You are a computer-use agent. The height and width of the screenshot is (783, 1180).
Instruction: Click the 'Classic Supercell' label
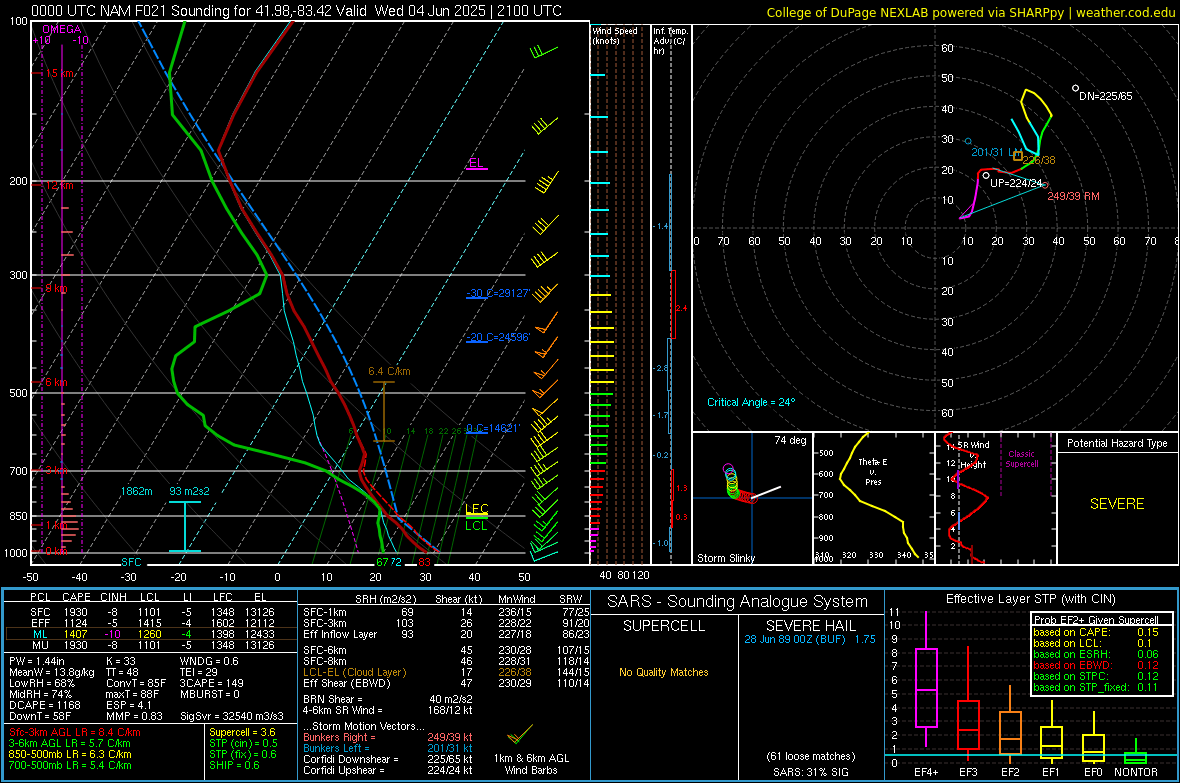(1021, 459)
